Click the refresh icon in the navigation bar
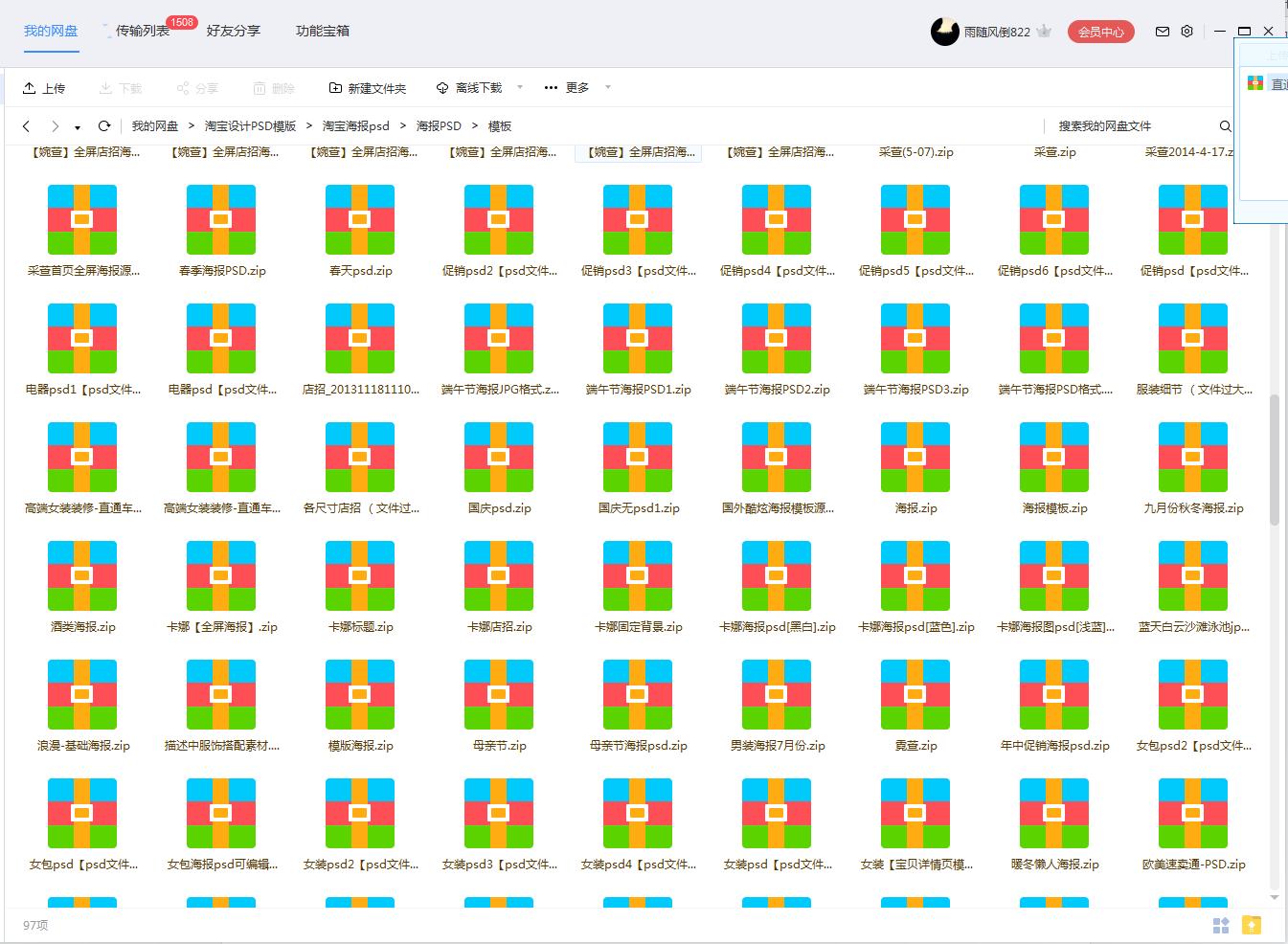 (x=104, y=125)
